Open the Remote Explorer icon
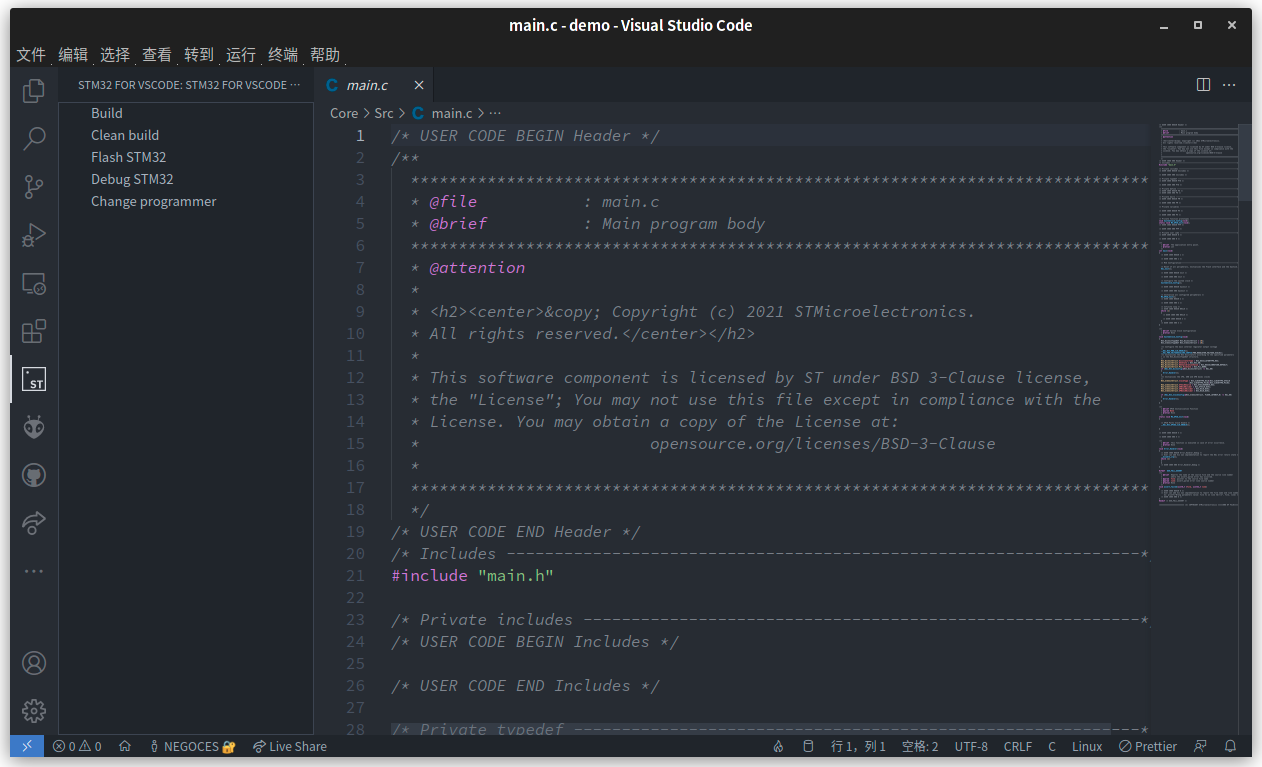Image resolution: width=1262 pixels, height=767 pixels. coord(34,283)
